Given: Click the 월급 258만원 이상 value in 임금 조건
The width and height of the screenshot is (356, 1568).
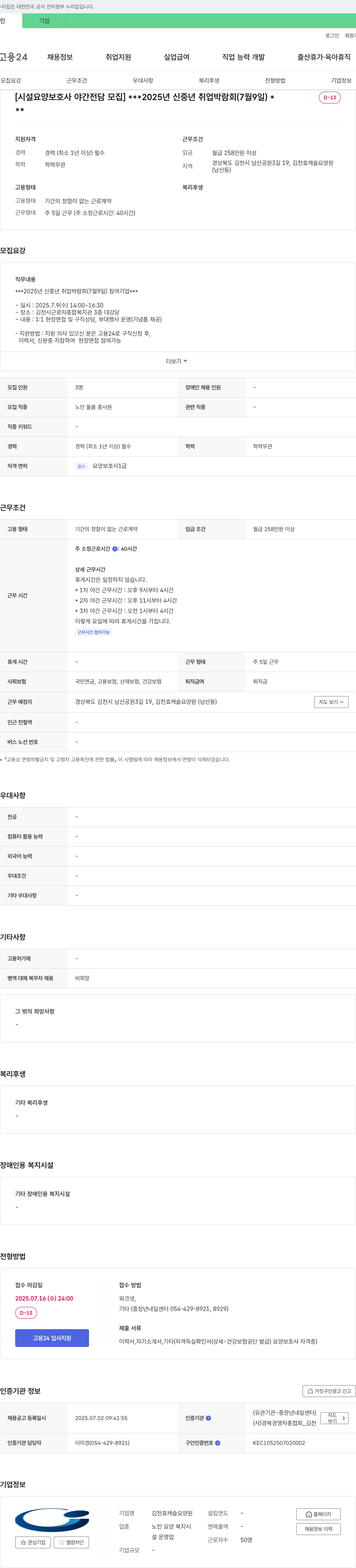Looking at the screenshot, I should [274, 530].
